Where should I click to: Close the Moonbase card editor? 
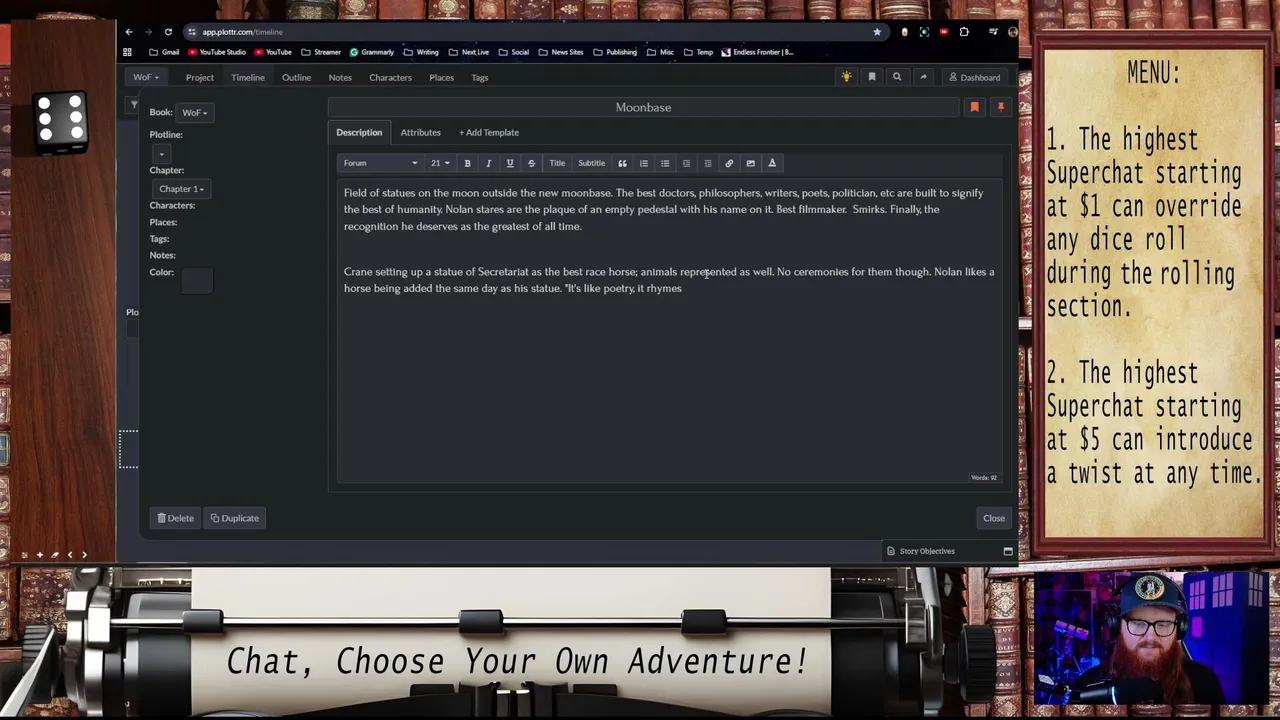tap(993, 518)
